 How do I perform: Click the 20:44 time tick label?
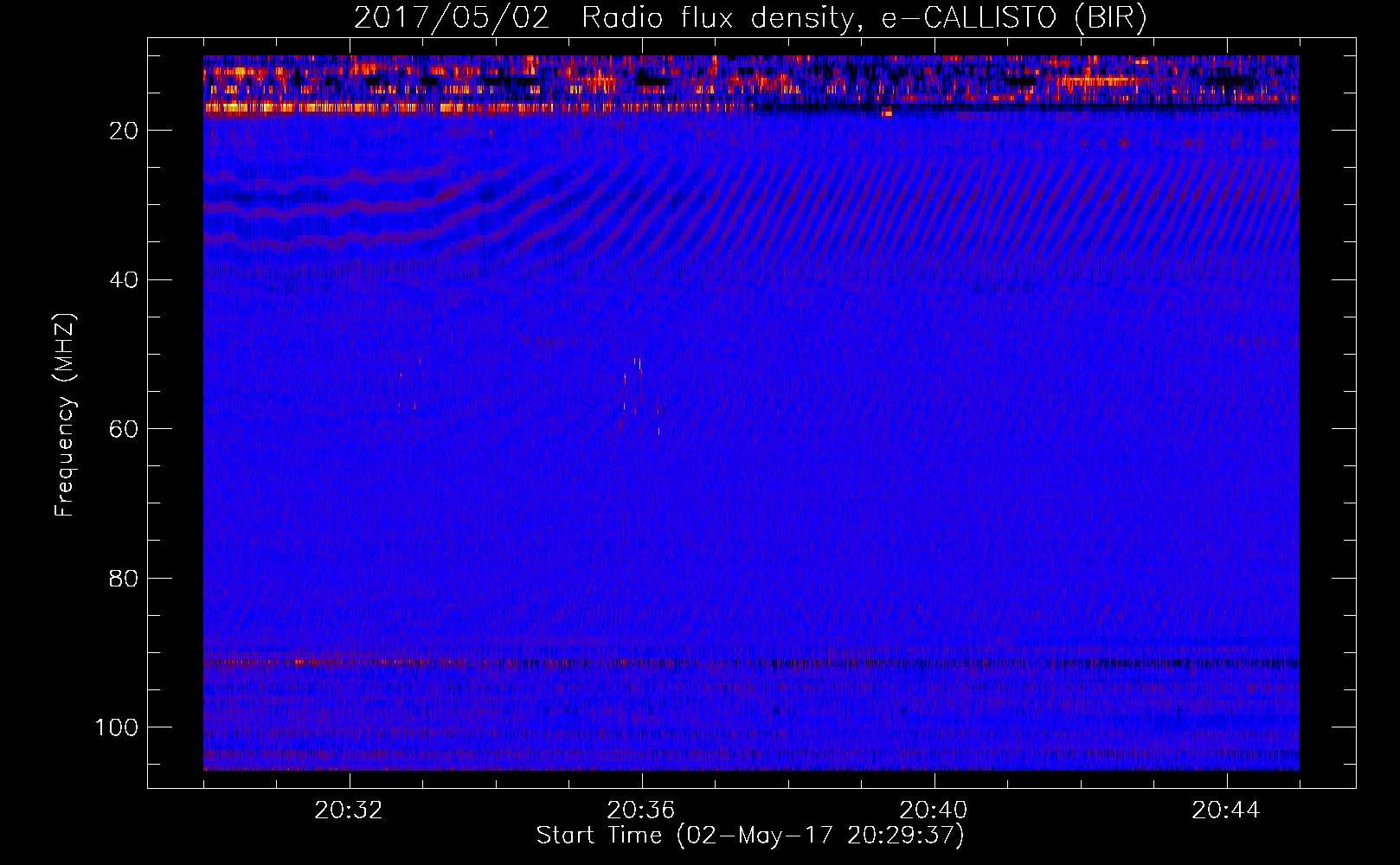(x=1226, y=811)
